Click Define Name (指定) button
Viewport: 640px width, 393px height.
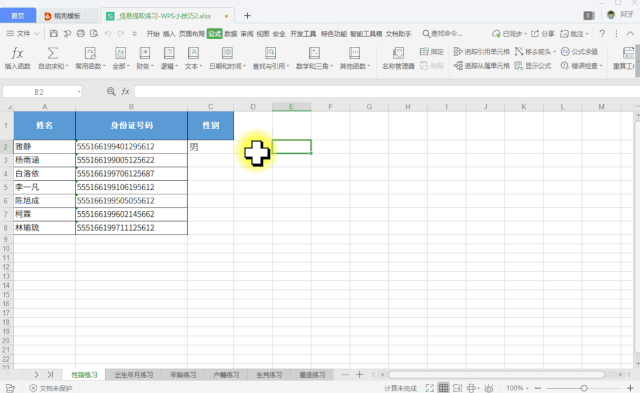(x=431, y=51)
